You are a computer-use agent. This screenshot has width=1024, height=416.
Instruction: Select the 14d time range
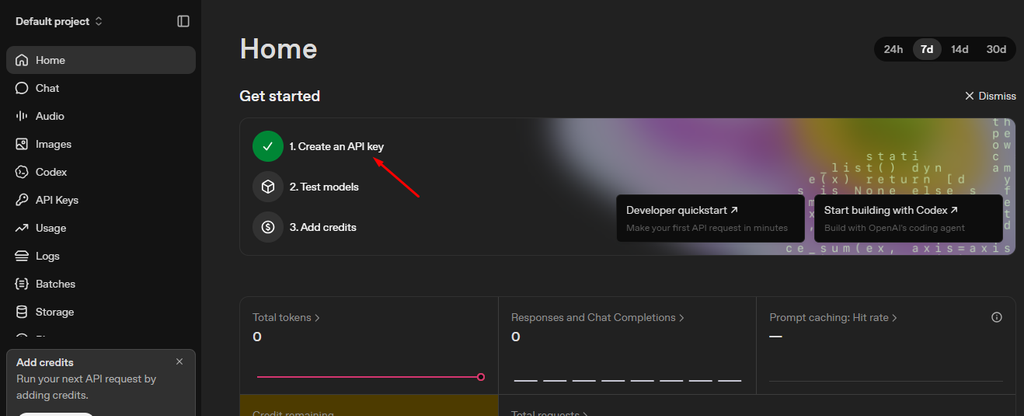959,49
